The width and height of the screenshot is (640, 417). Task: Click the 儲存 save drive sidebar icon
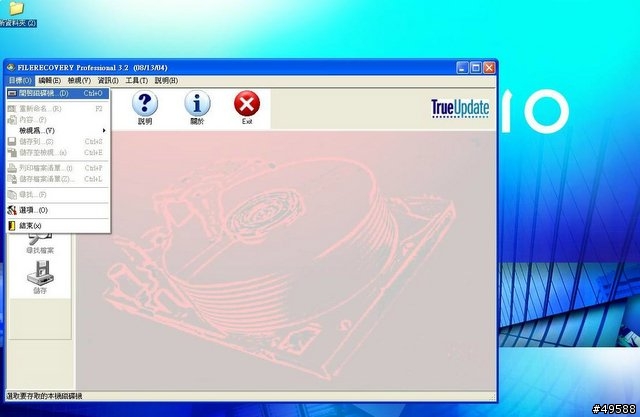click(x=40, y=277)
